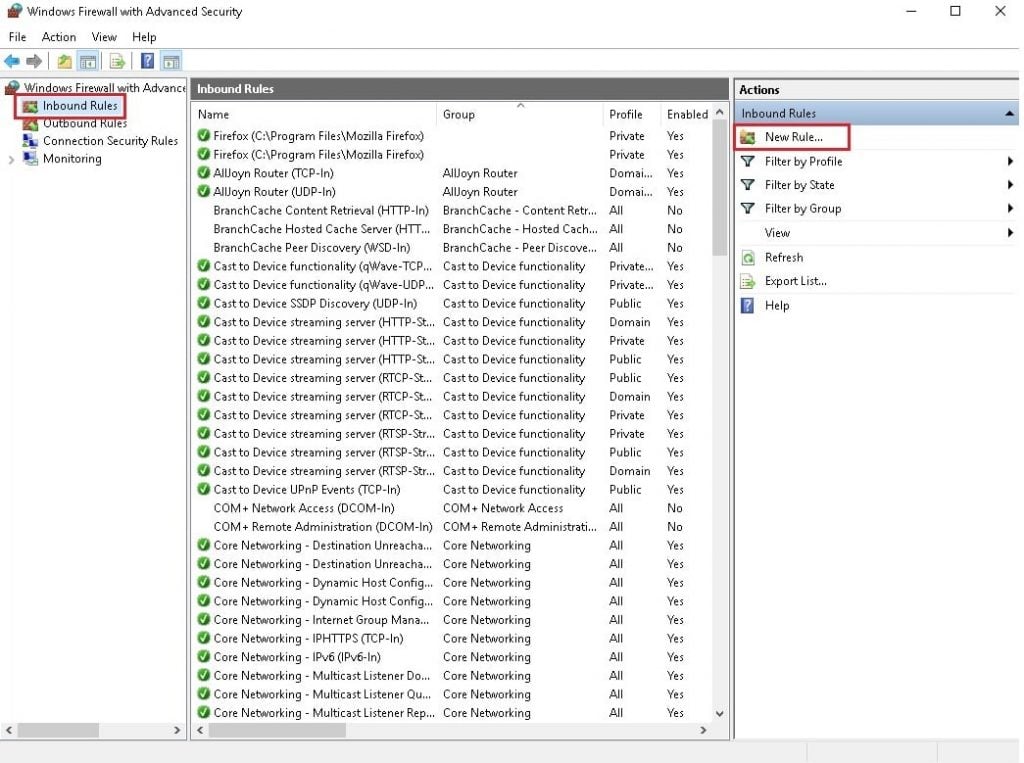
Task: Toggle the Show/Hide Action Pane toolbar icon
Action: 171,61
